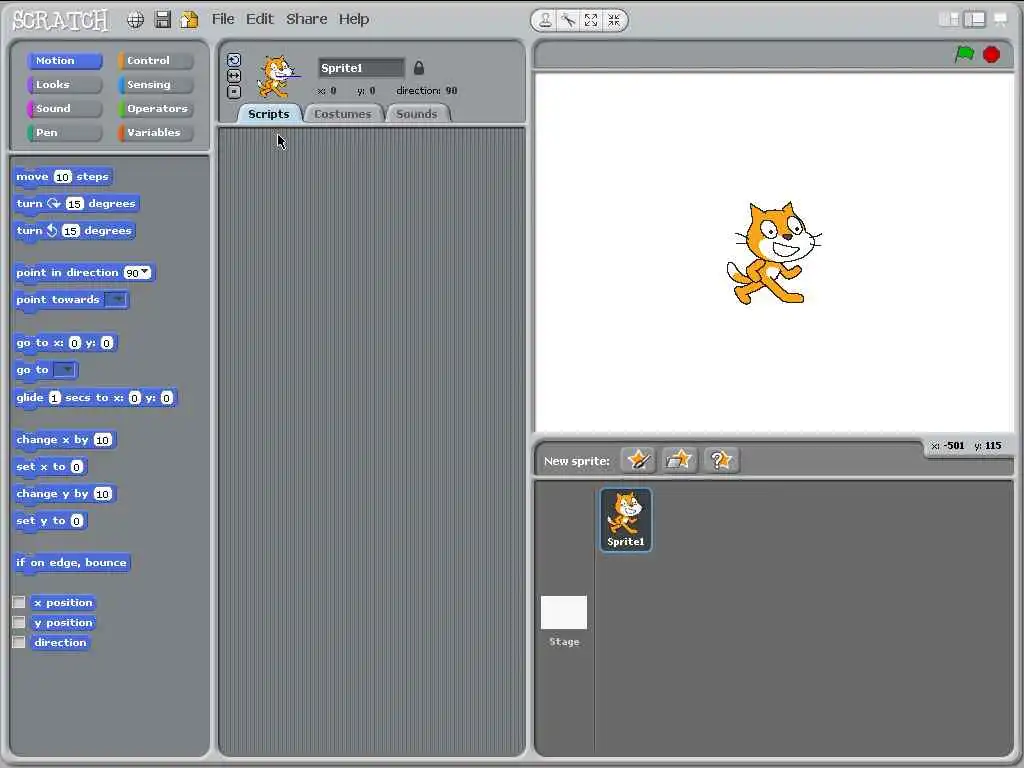1024x768 pixels.
Task: Select the Sound block category
Action: click(x=65, y=108)
